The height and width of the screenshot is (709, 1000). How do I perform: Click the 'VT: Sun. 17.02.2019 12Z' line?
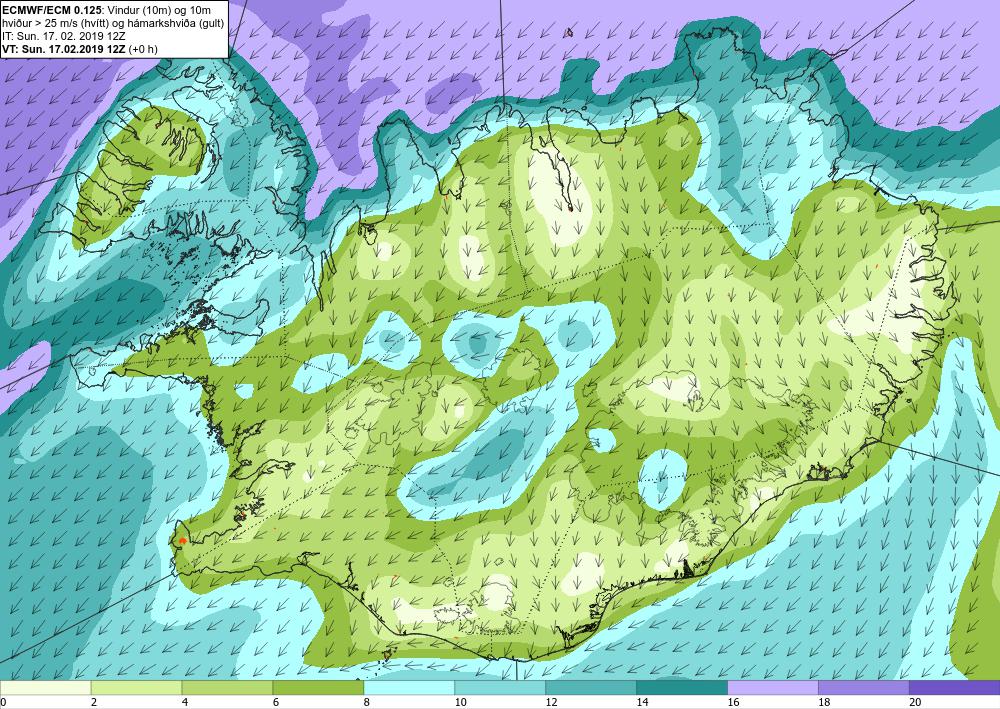65,48
